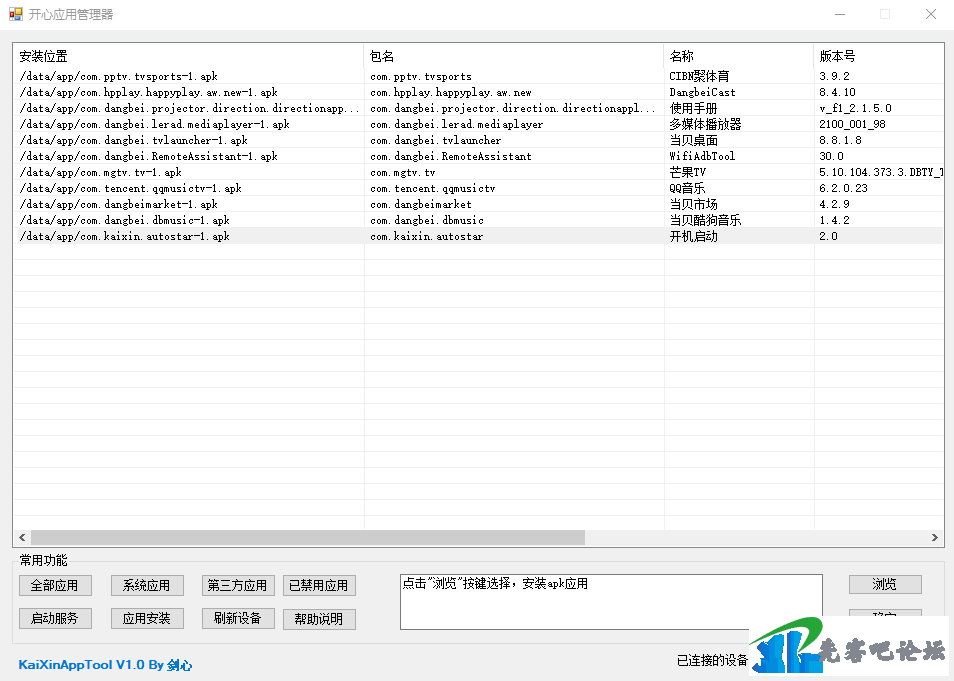The height and width of the screenshot is (681, 954).
Task: Refresh devices with 刷新设备 button
Action: tap(237, 618)
